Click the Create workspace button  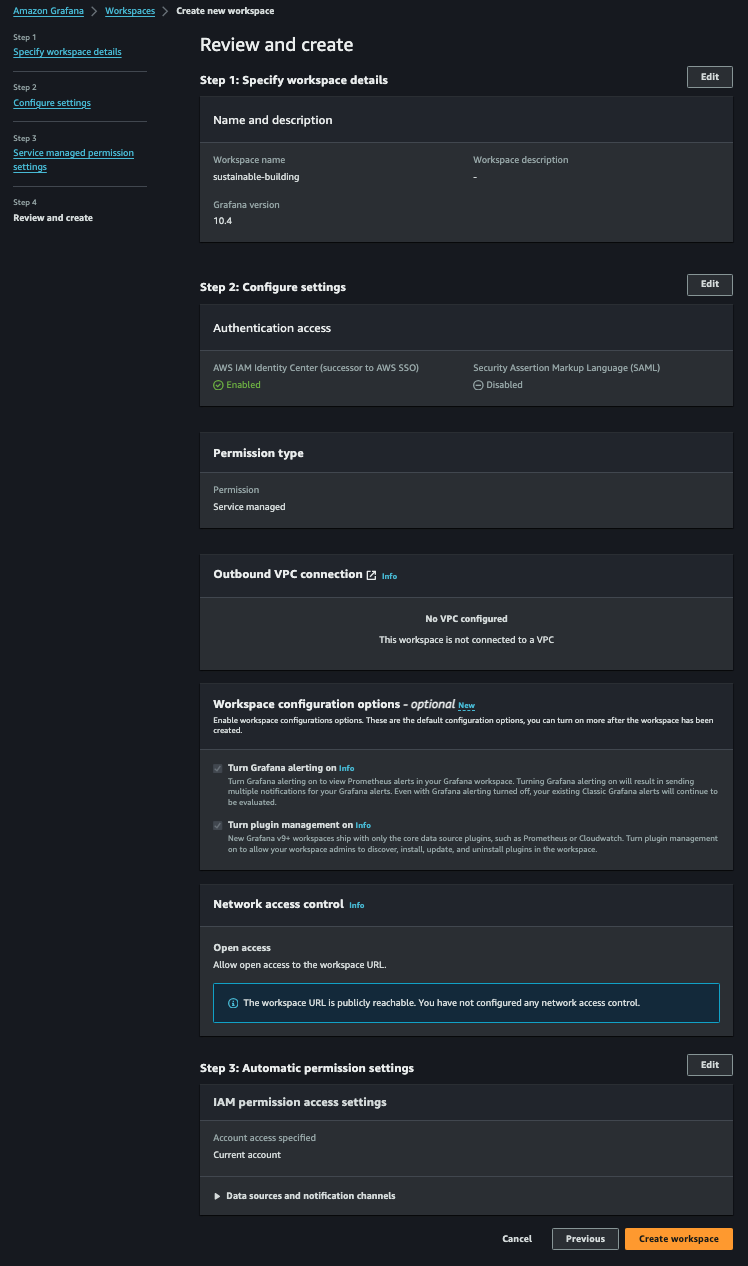tap(679, 1239)
